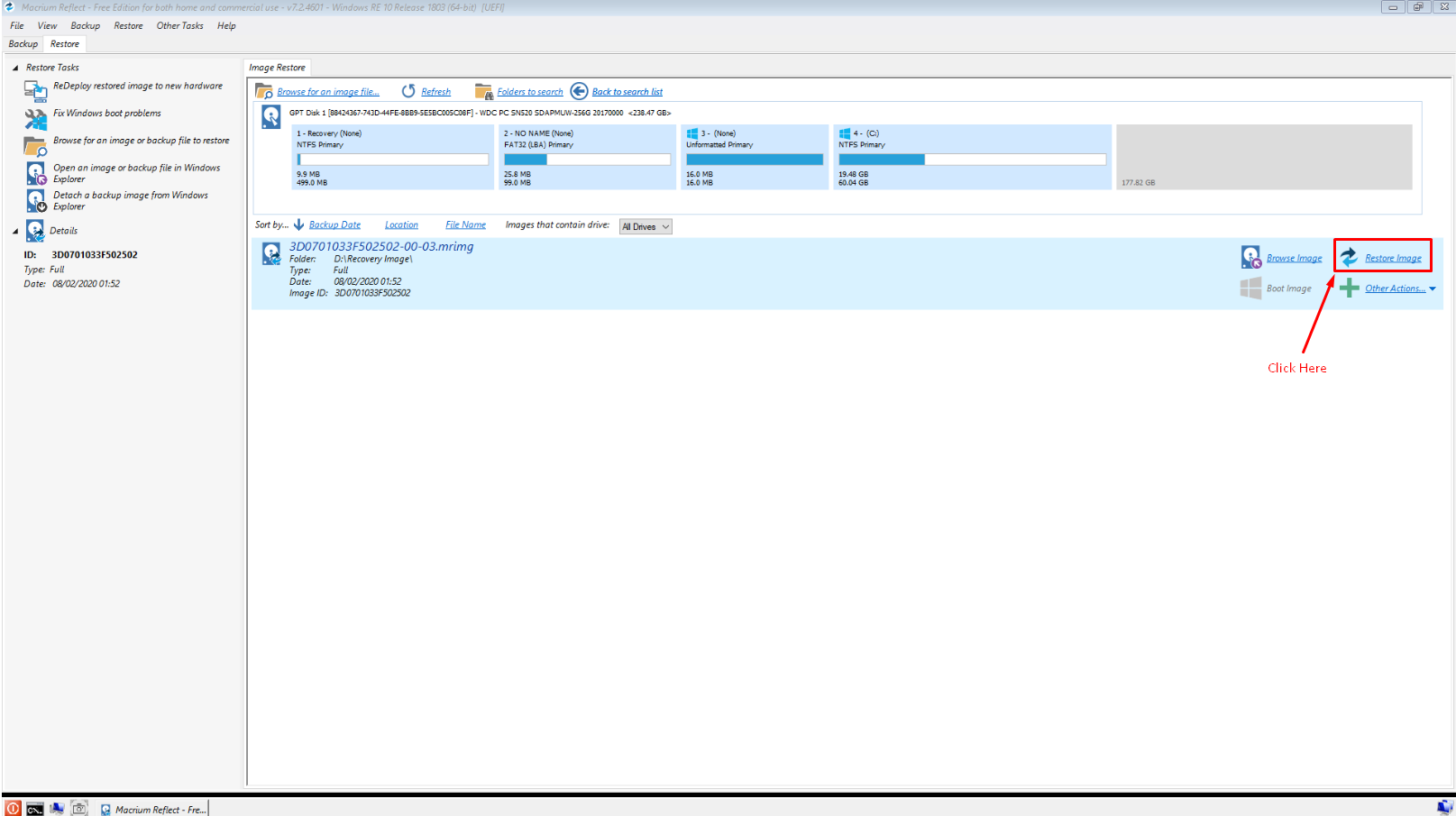Image resolution: width=1456 pixels, height=816 pixels.
Task: Open the command prompt taskbar icon
Action: 34,809
